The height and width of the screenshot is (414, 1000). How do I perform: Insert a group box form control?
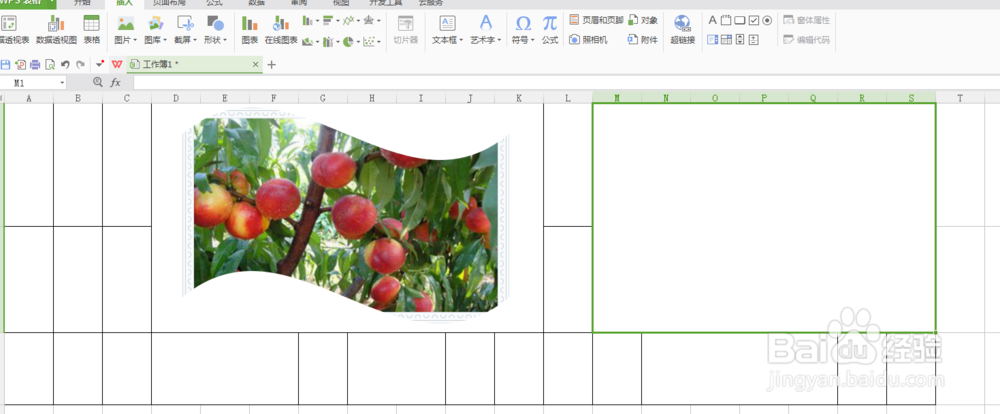point(726,20)
